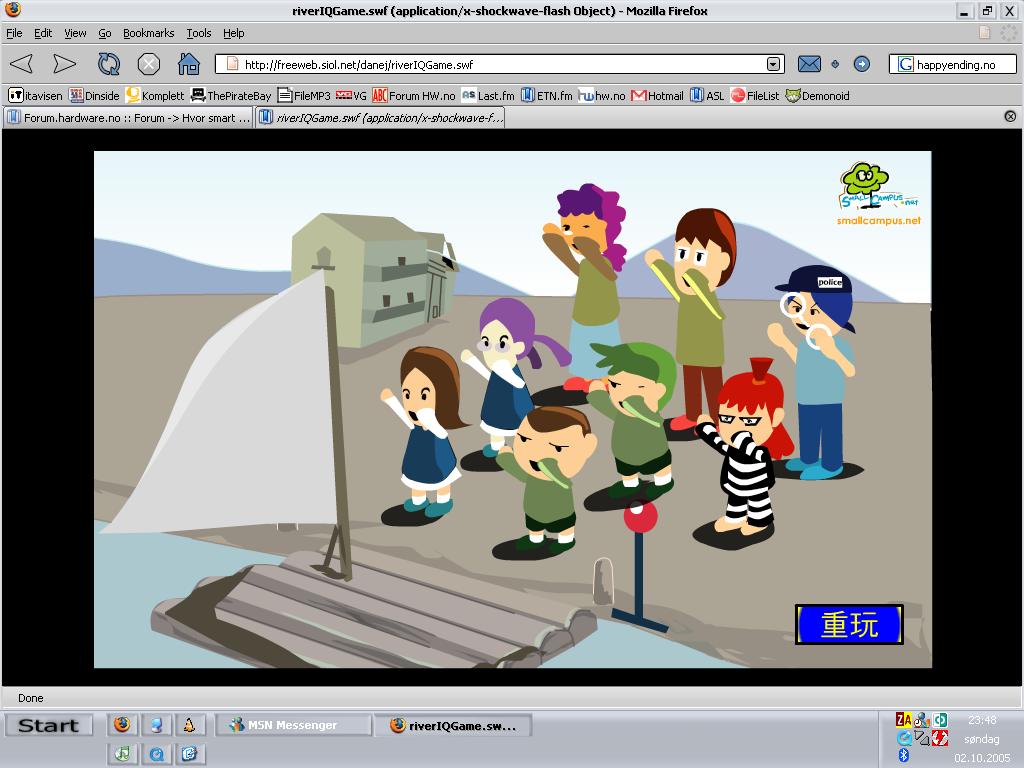Open the Start menu
Screen dimensions: 1024x768
pos(48,725)
